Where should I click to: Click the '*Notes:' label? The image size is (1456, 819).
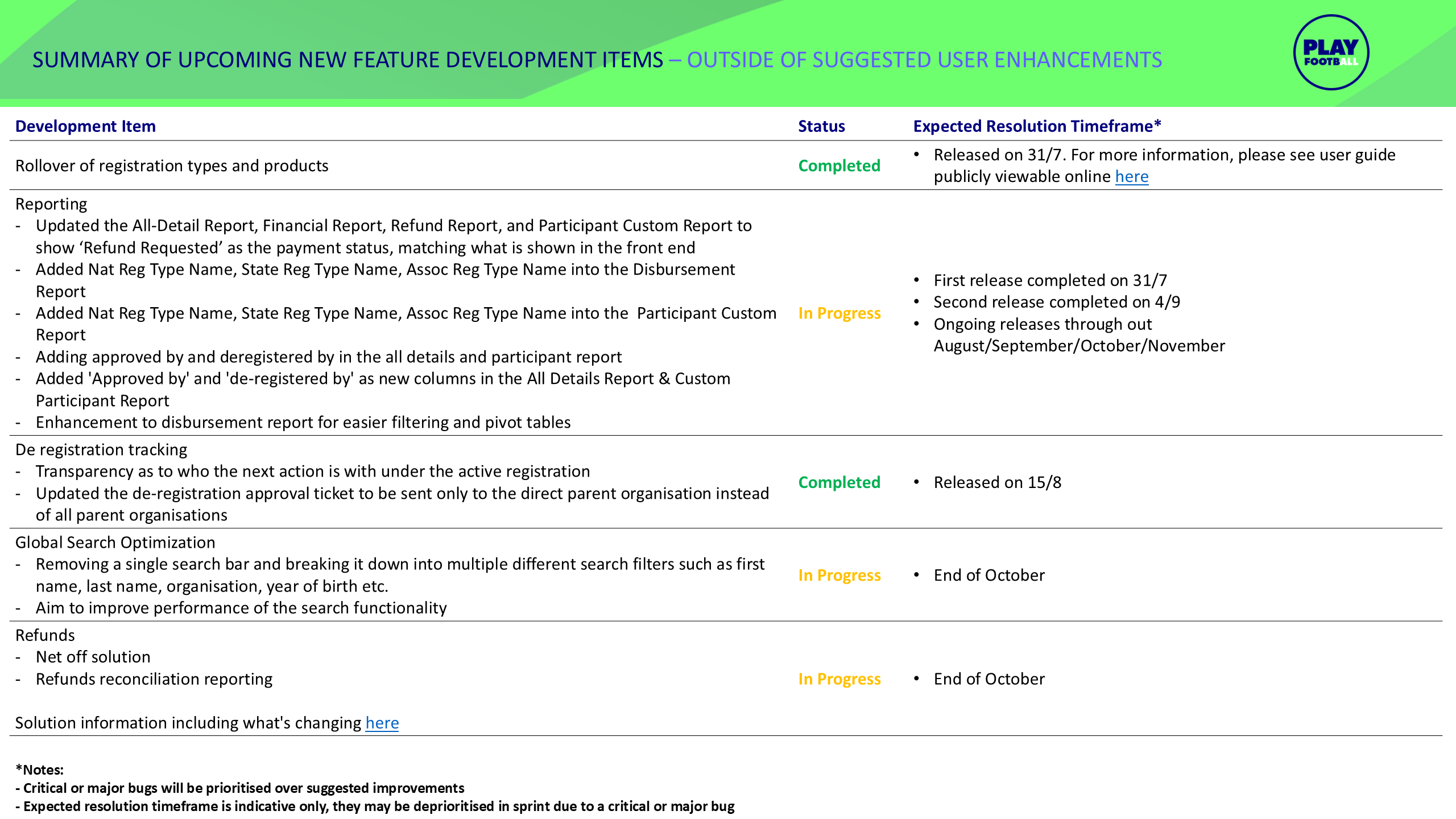pos(39,770)
